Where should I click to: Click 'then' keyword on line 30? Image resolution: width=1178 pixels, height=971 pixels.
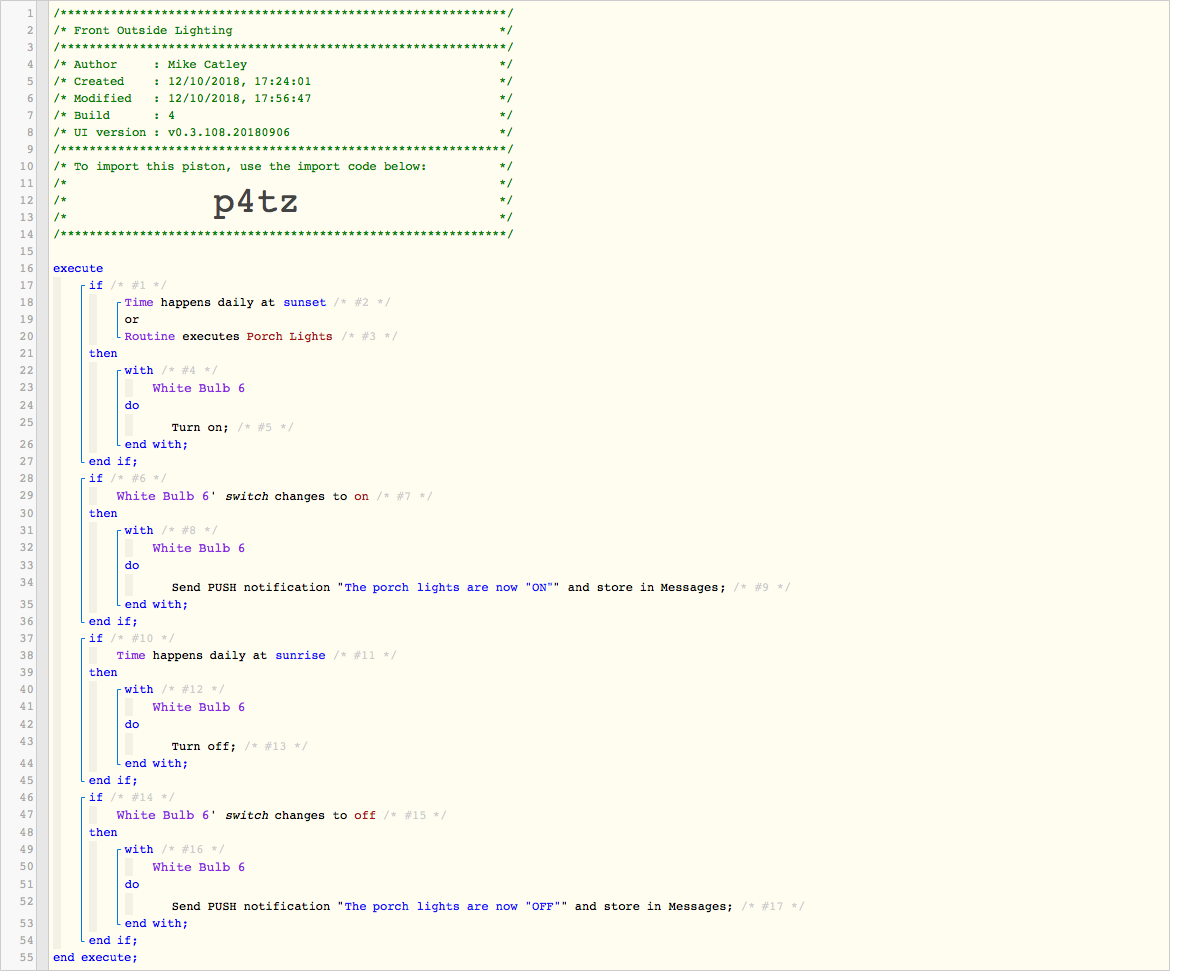tap(103, 513)
